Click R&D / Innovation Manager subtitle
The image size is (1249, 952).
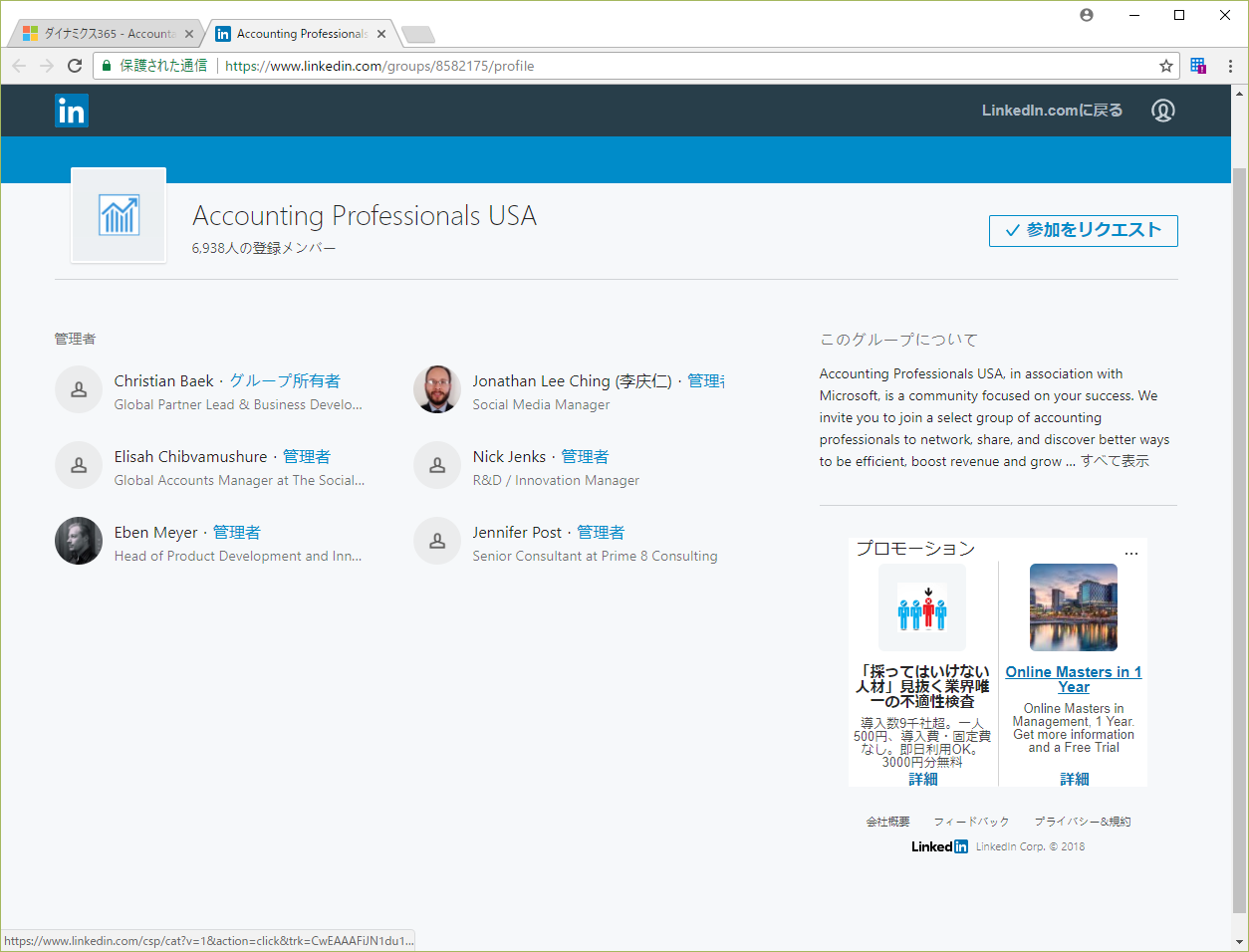click(556, 480)
